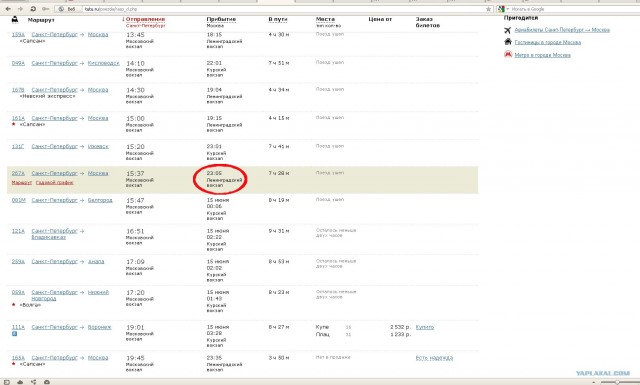Bookmark the page with the star icon
This screenshot has width=640, height=385.
point(488,9)
